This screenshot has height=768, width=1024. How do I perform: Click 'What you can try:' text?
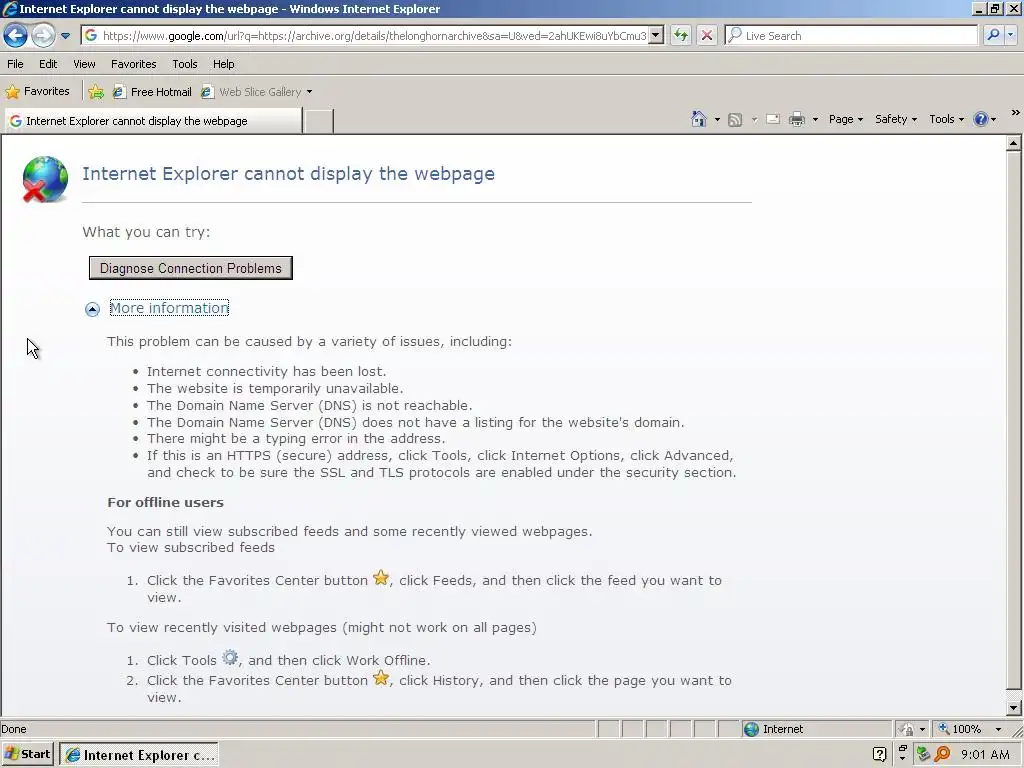click(x=146, y=232)
